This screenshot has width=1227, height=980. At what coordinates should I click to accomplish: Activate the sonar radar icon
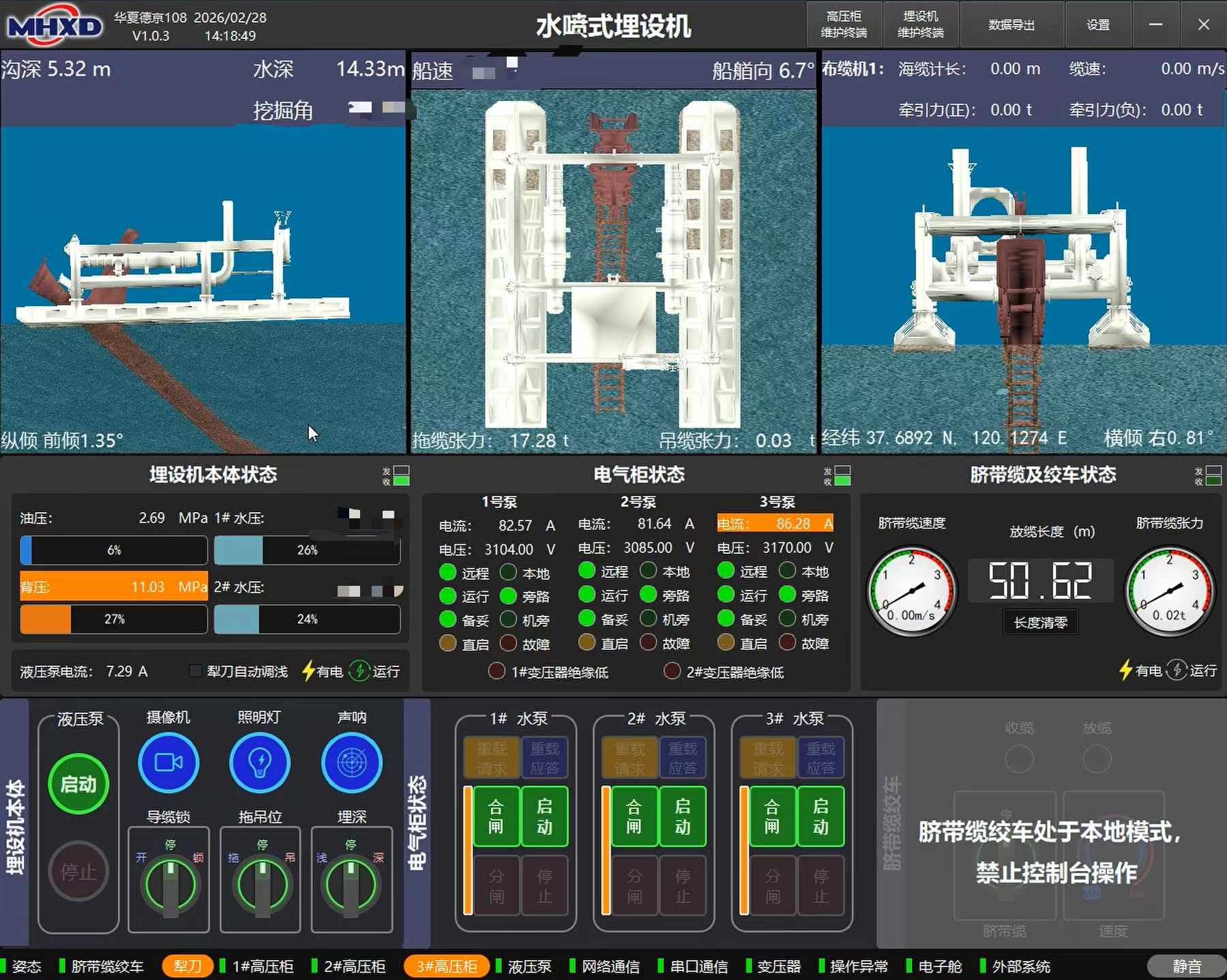[351, 762]
